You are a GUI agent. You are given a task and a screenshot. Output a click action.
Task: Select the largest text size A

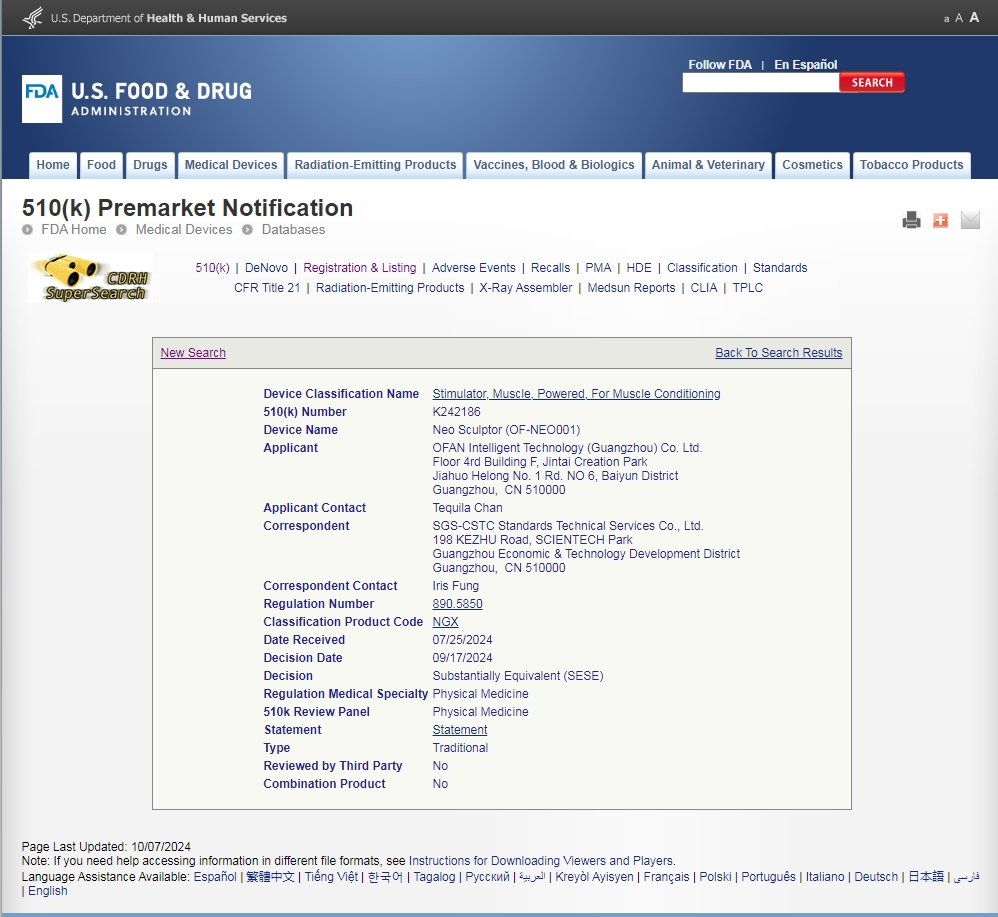pos(974,17)
